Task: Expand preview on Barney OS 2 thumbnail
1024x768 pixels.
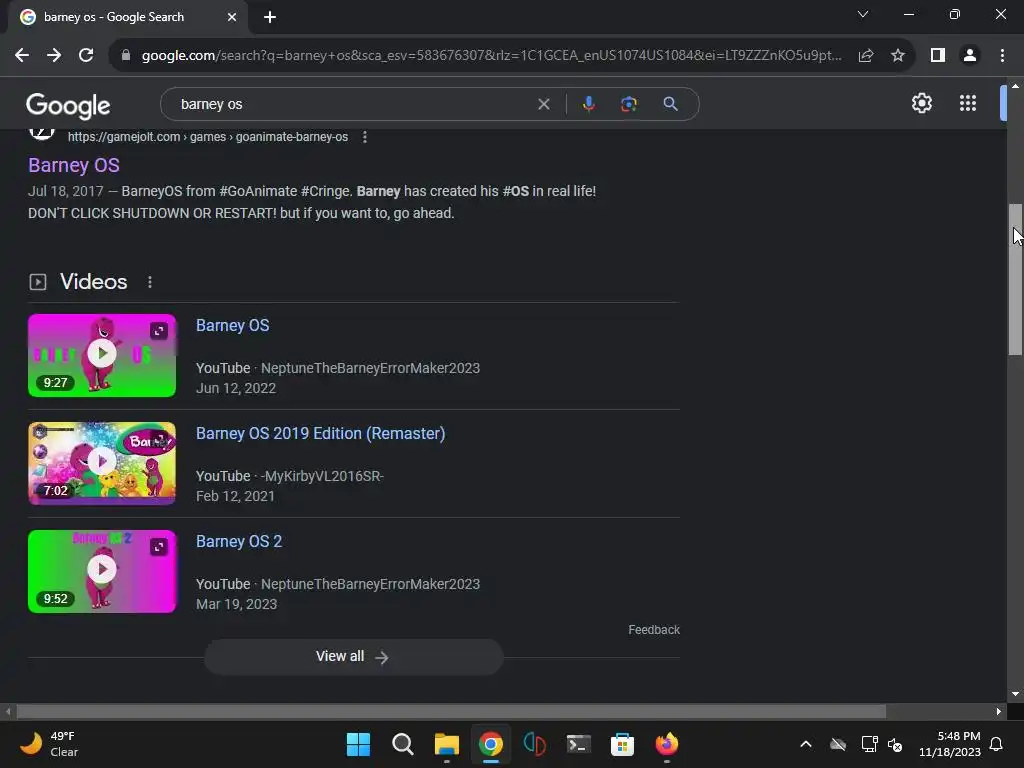Action: click(159, 547)
